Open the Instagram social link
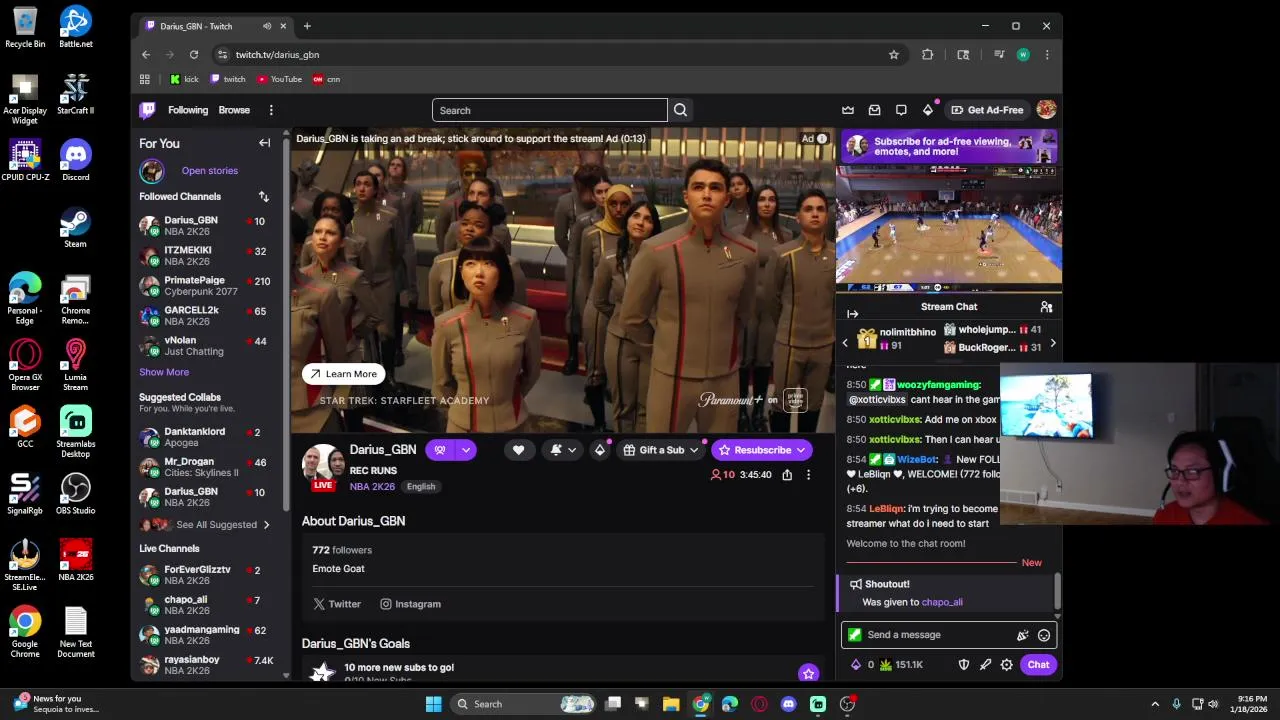 point(410,604)
